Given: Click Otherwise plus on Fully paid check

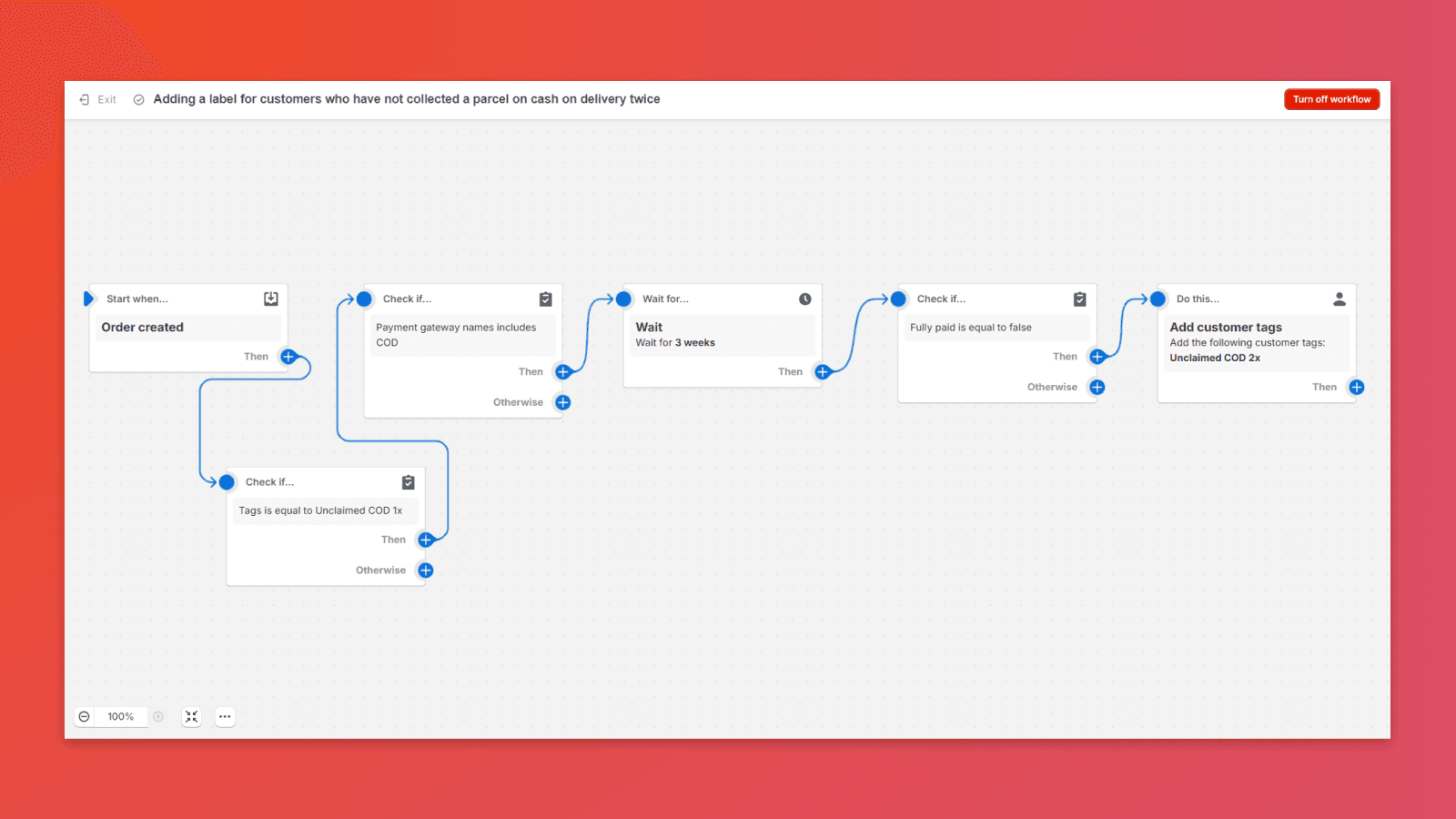Looking at the screenshot, I should coord(1097,388).
